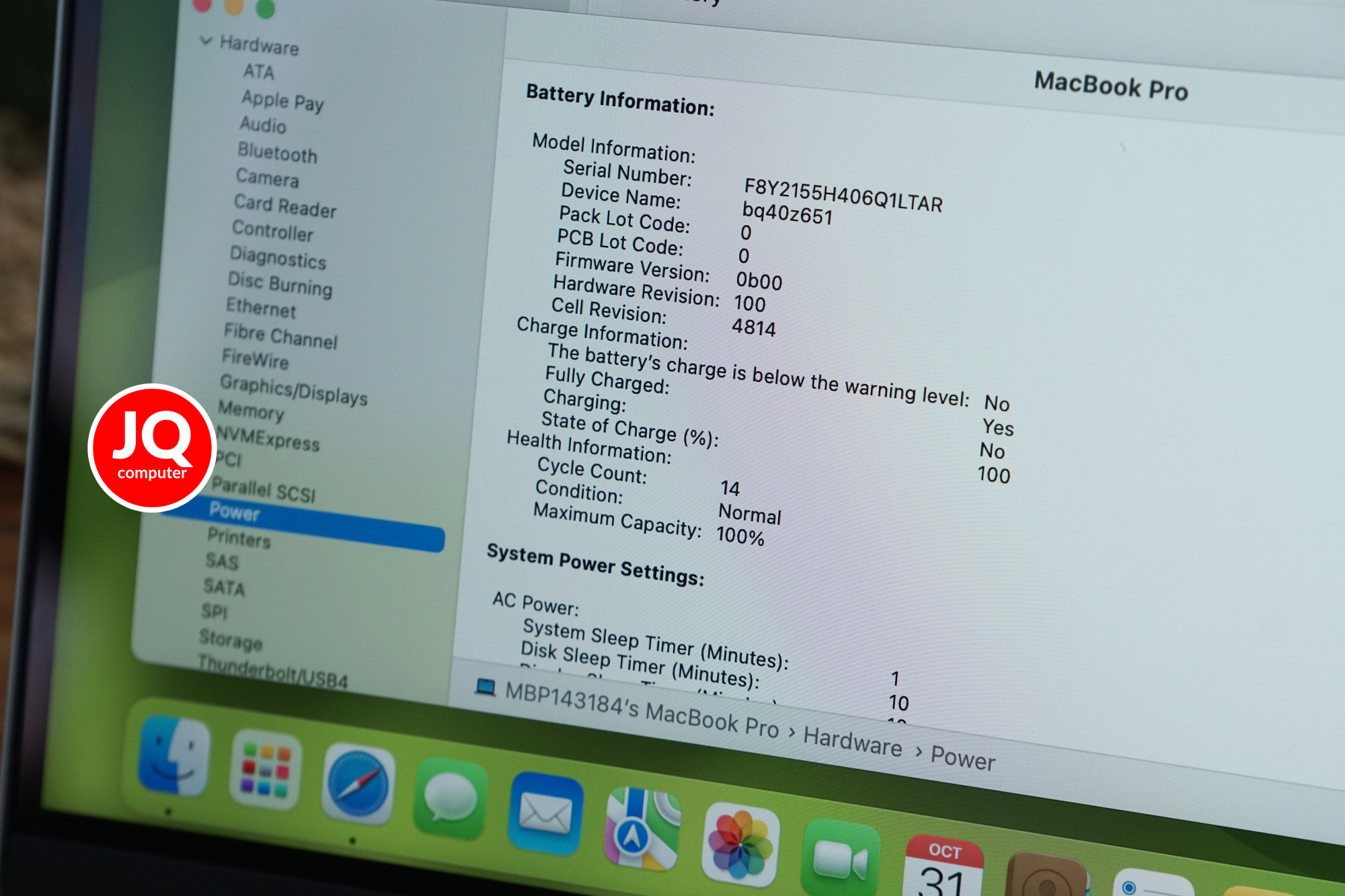Select Storage in the sidebar
The image size is (1345, 896).
(231, 639)
